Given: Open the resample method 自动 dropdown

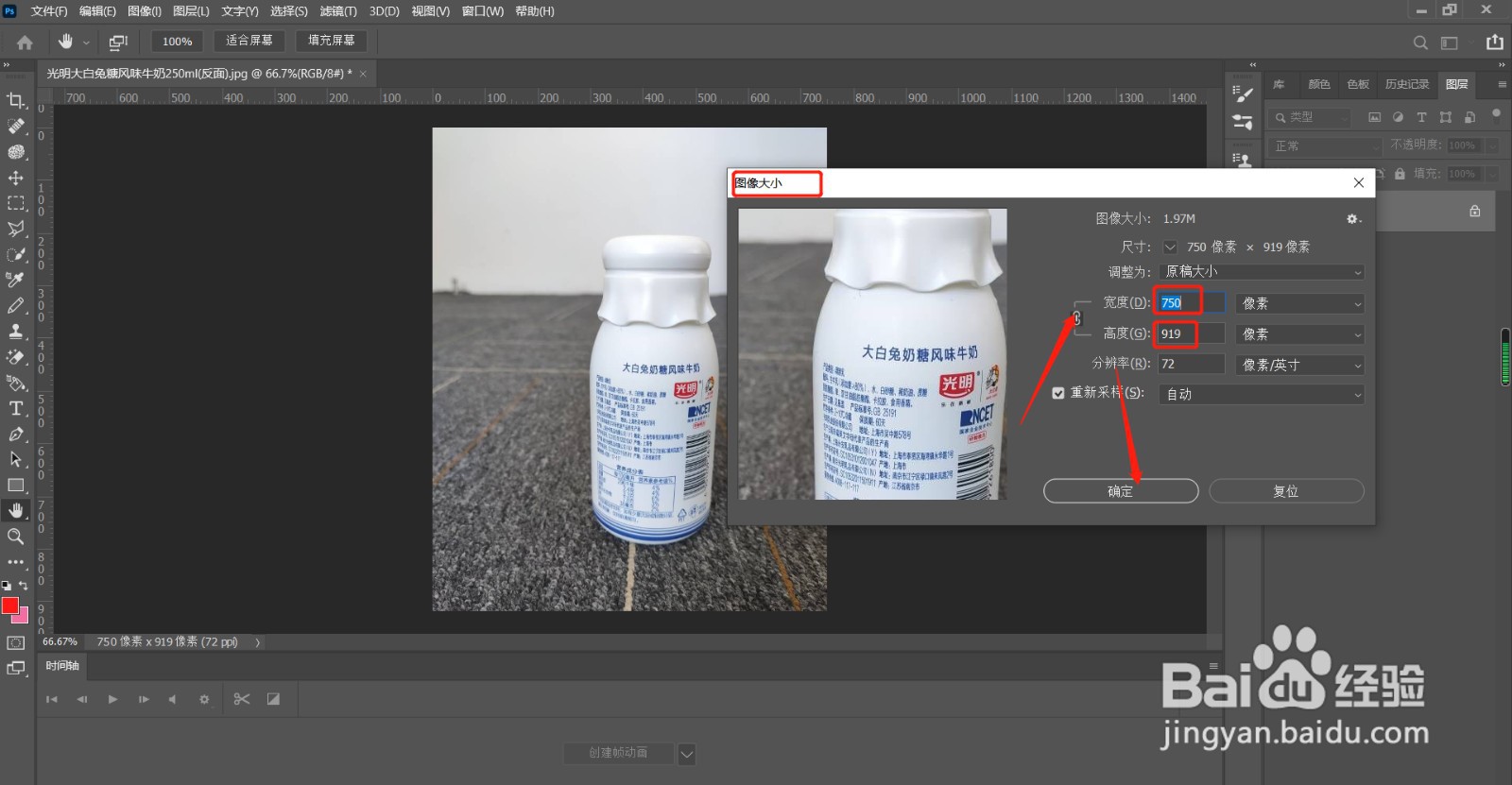Looking at the screenshot, I should tap(1262, 394).
